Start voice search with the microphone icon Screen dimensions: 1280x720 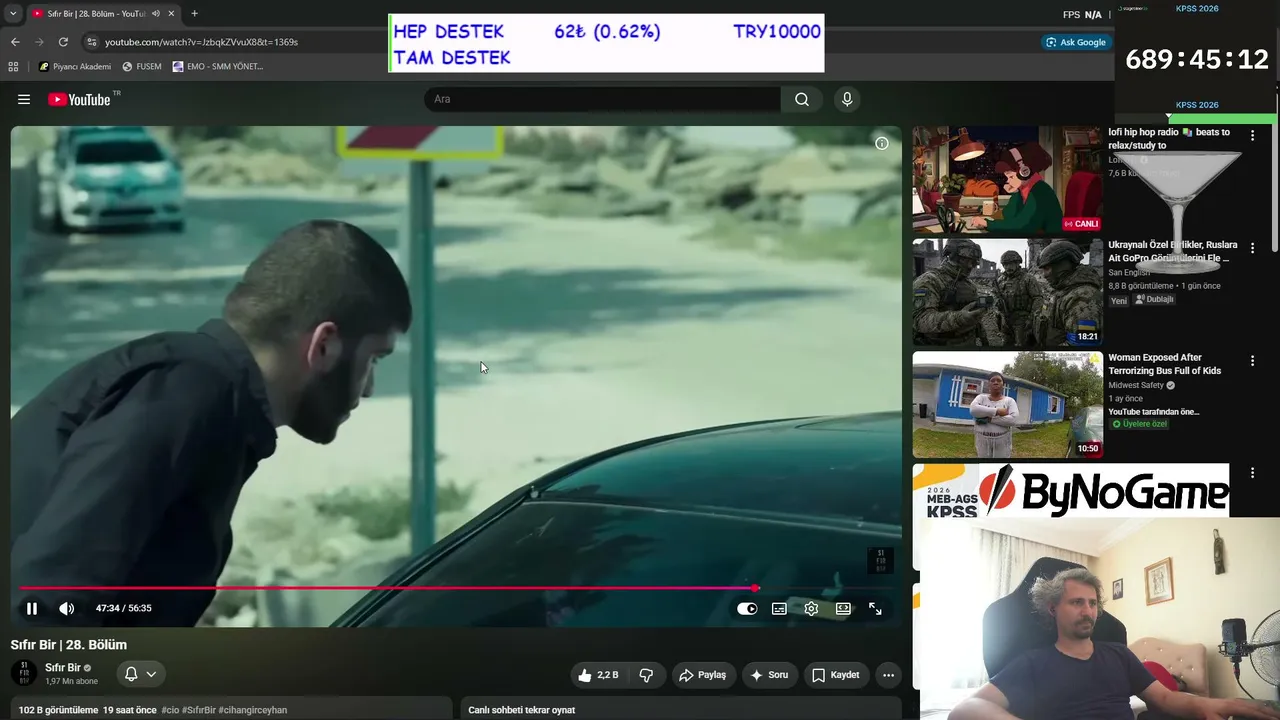[847, 99]
